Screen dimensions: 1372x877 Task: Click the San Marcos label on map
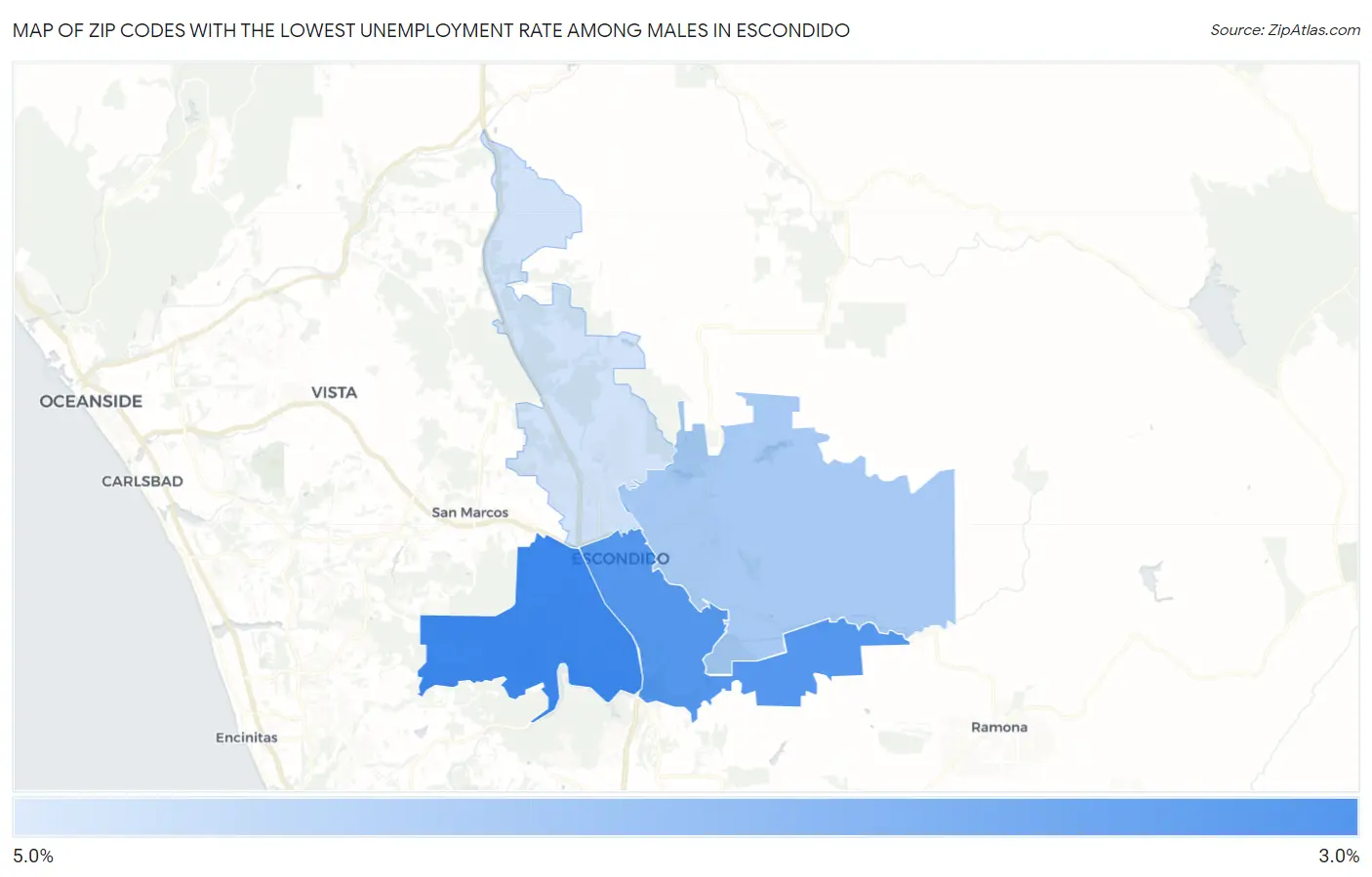coord(469,512)
